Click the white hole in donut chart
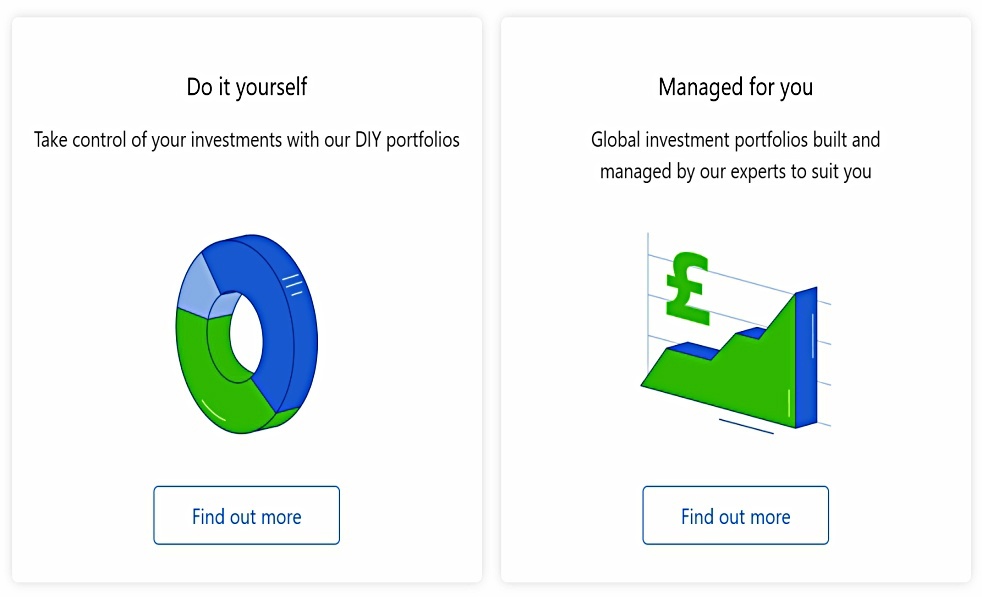The width and height of the screenshot is (982, 597). 246,335
